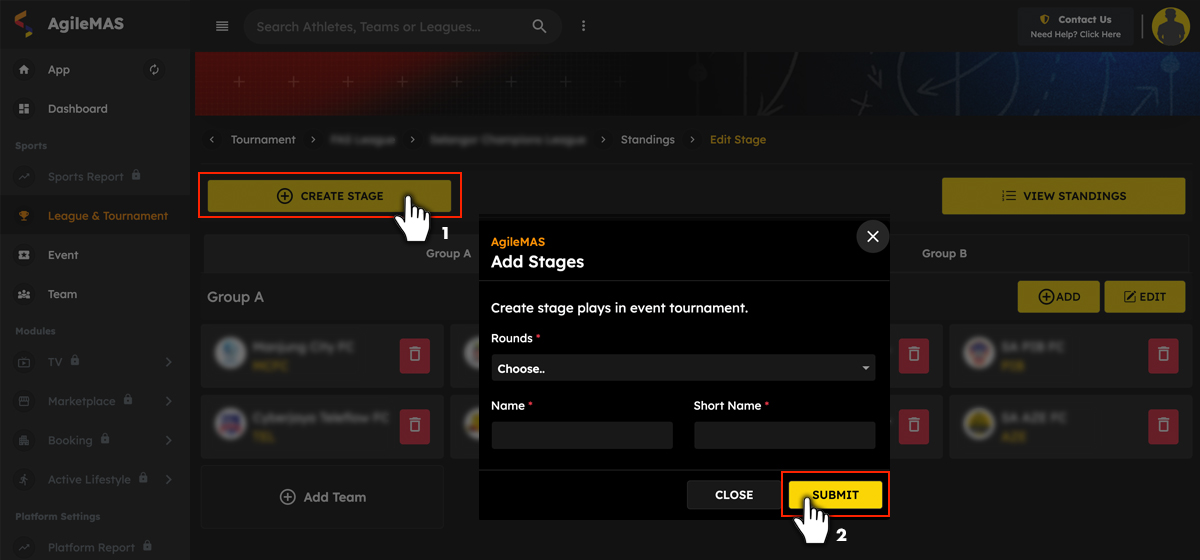Click the back chevron in breadcrumb
Screen dimensions: 1200x560
tap(212, 140)
